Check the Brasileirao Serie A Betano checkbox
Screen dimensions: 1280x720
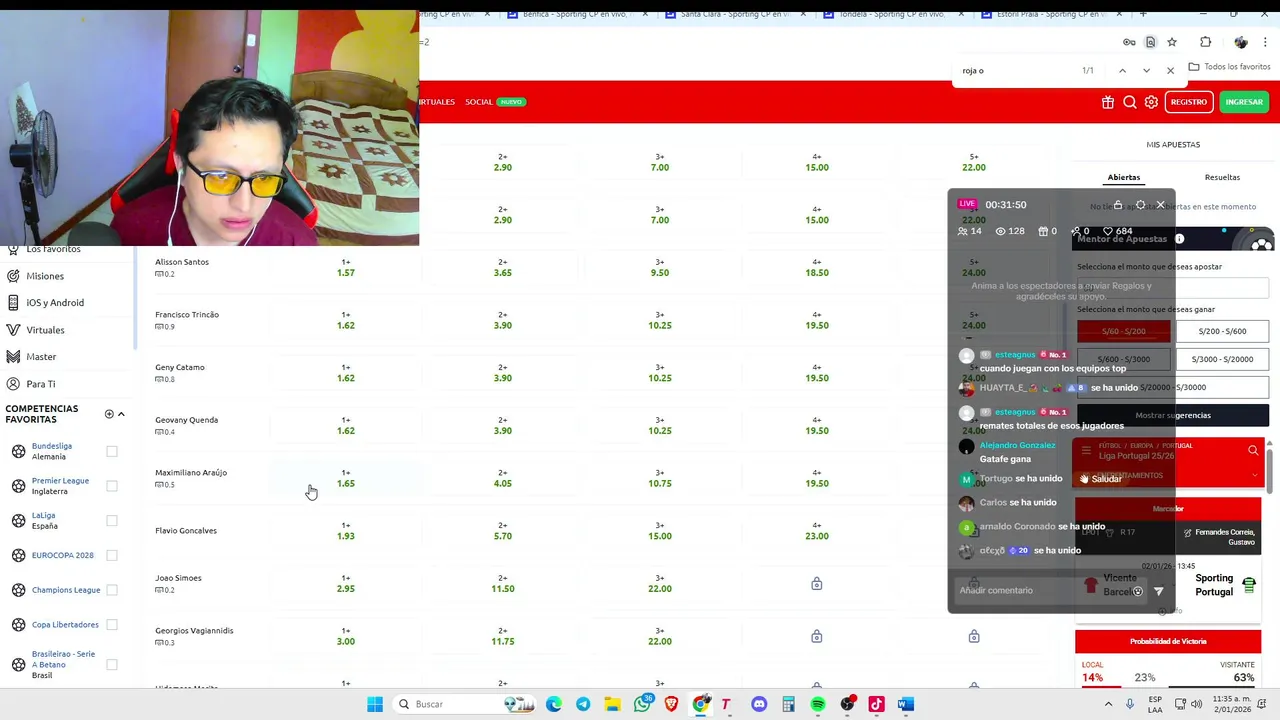(112, 665)
